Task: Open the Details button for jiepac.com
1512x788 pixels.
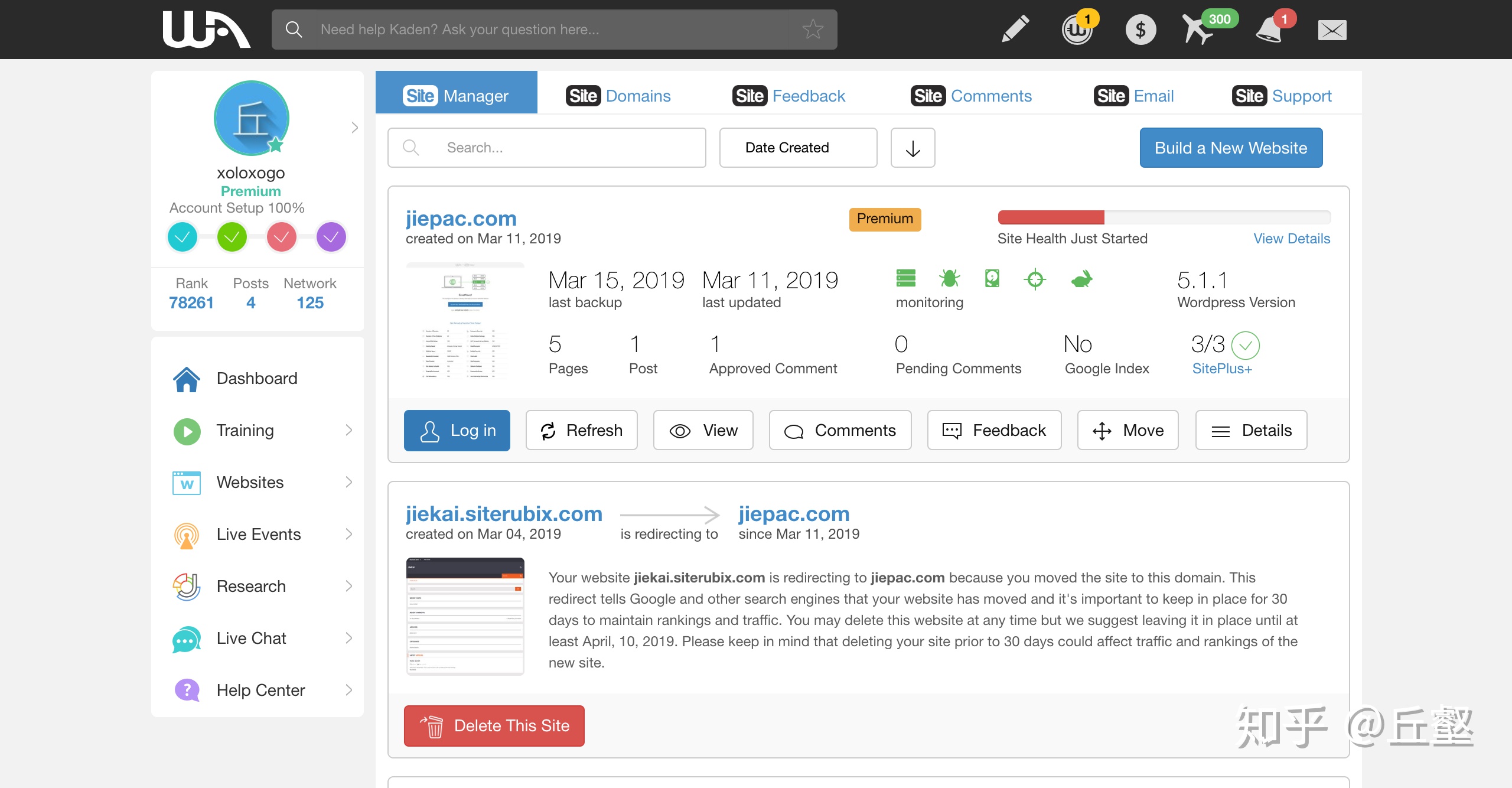Action: click(x=1252, y=431)
